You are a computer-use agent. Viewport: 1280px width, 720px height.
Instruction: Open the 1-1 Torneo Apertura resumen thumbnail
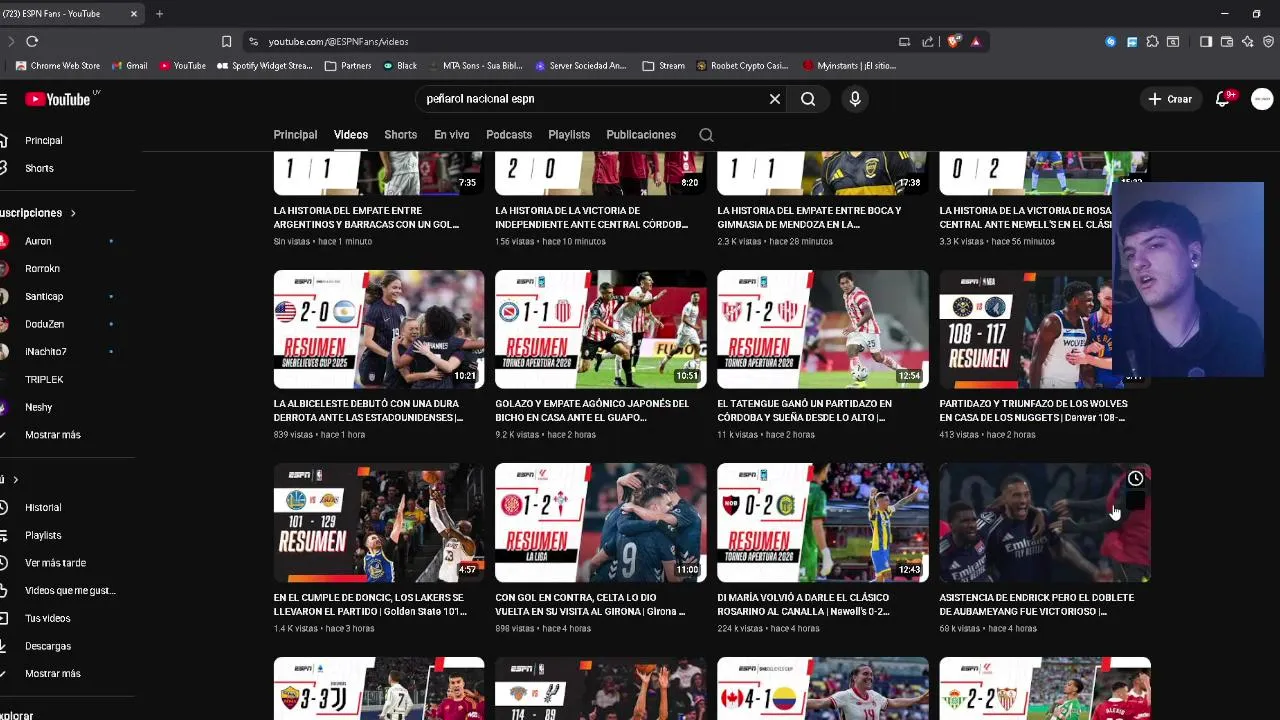point(601,329)
